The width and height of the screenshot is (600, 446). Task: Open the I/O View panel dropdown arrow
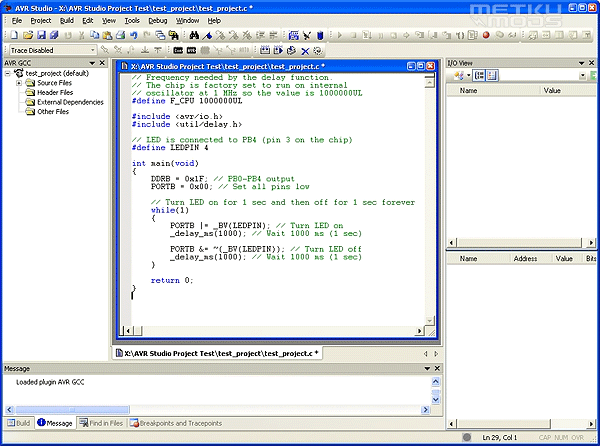[582, 63]
